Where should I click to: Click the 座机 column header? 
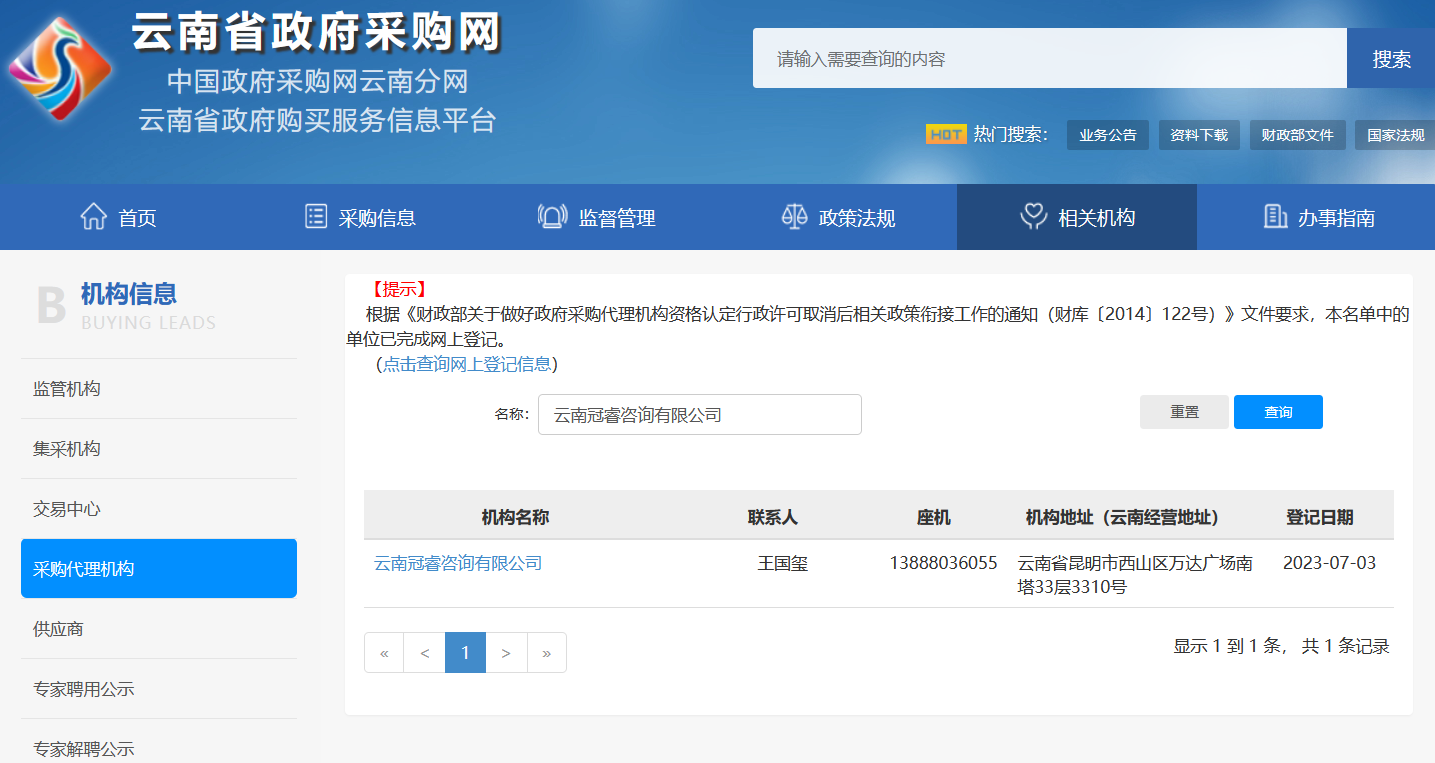[x=934, y=517]
